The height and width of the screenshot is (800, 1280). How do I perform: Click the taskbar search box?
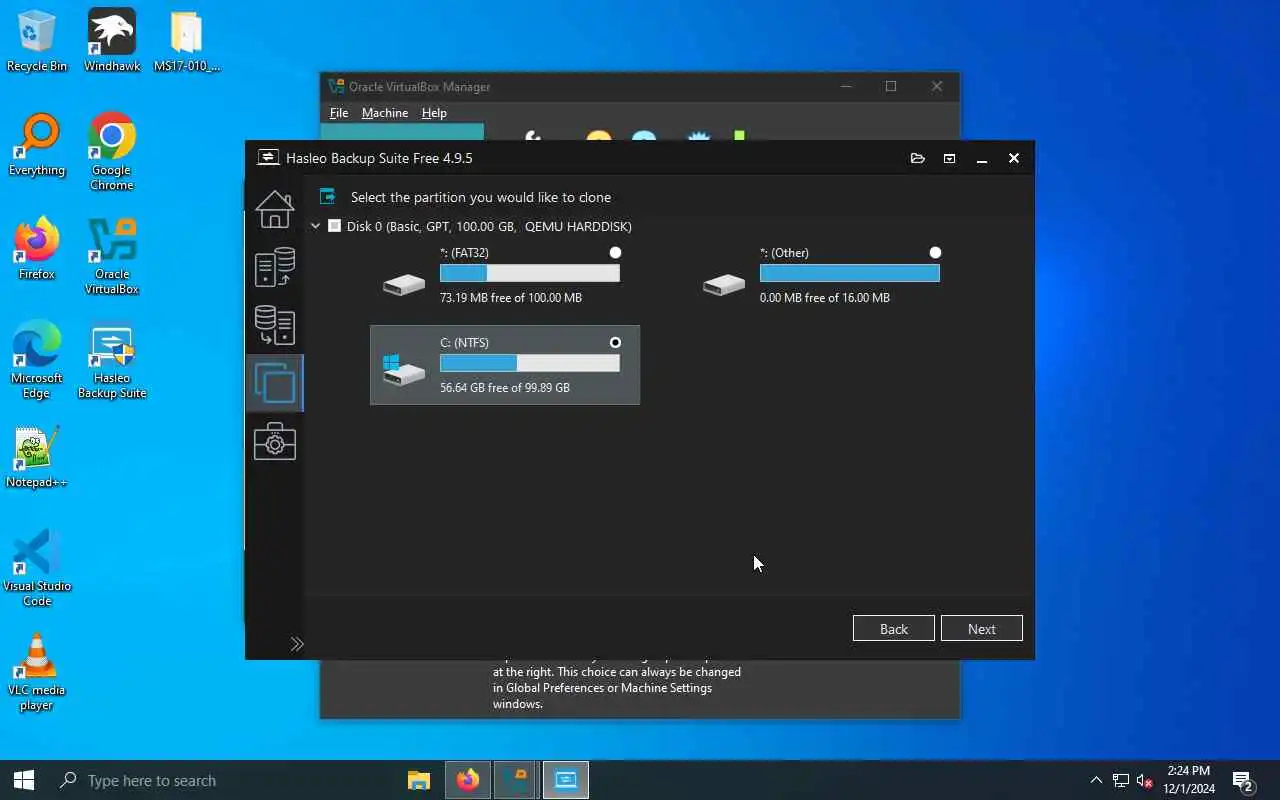point(221,780)
